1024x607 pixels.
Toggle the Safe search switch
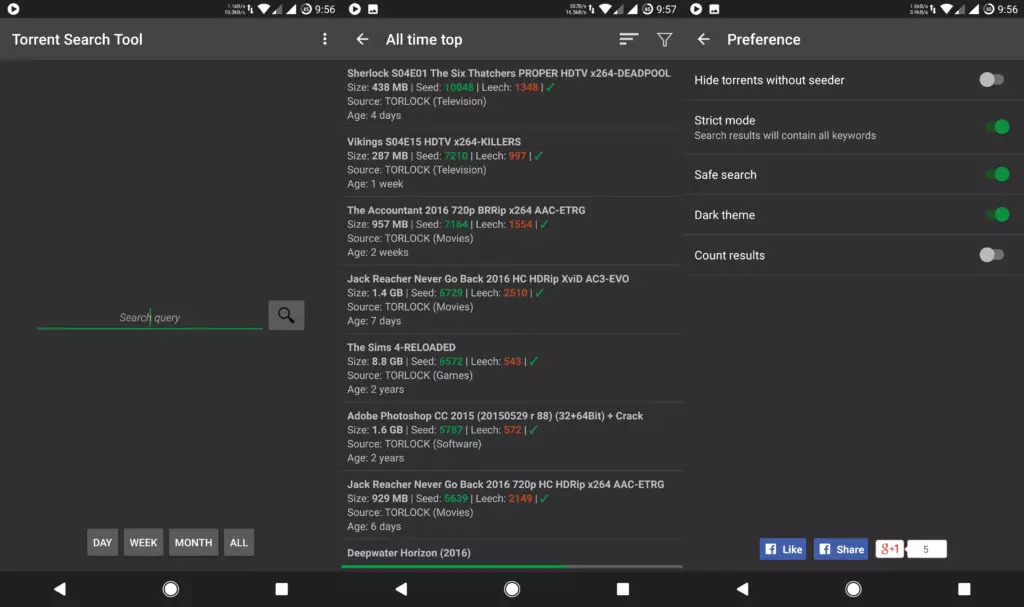pos(996,175)
